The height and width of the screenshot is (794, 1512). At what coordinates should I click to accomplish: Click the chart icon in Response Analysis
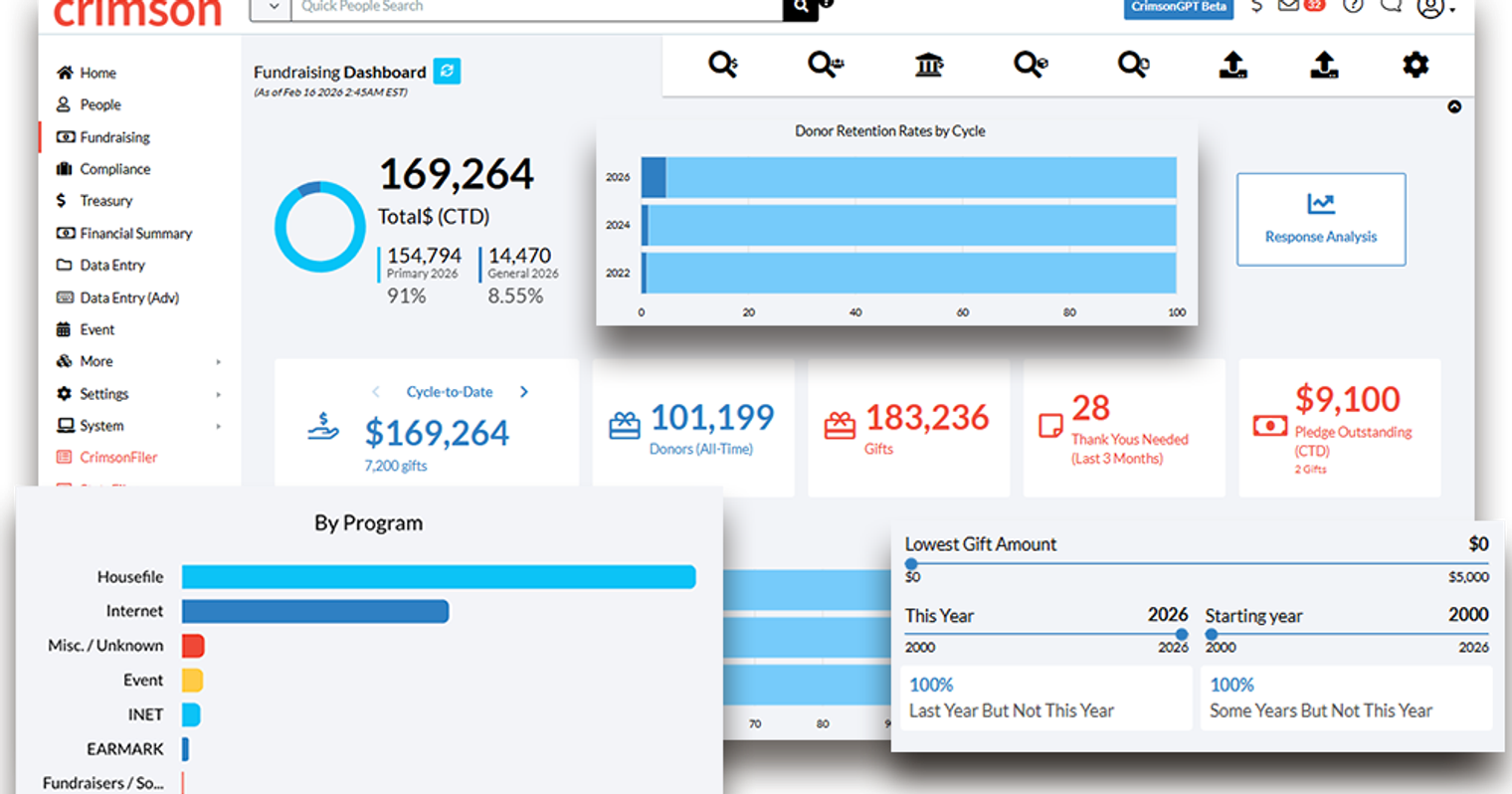[x=1321, y=204]
